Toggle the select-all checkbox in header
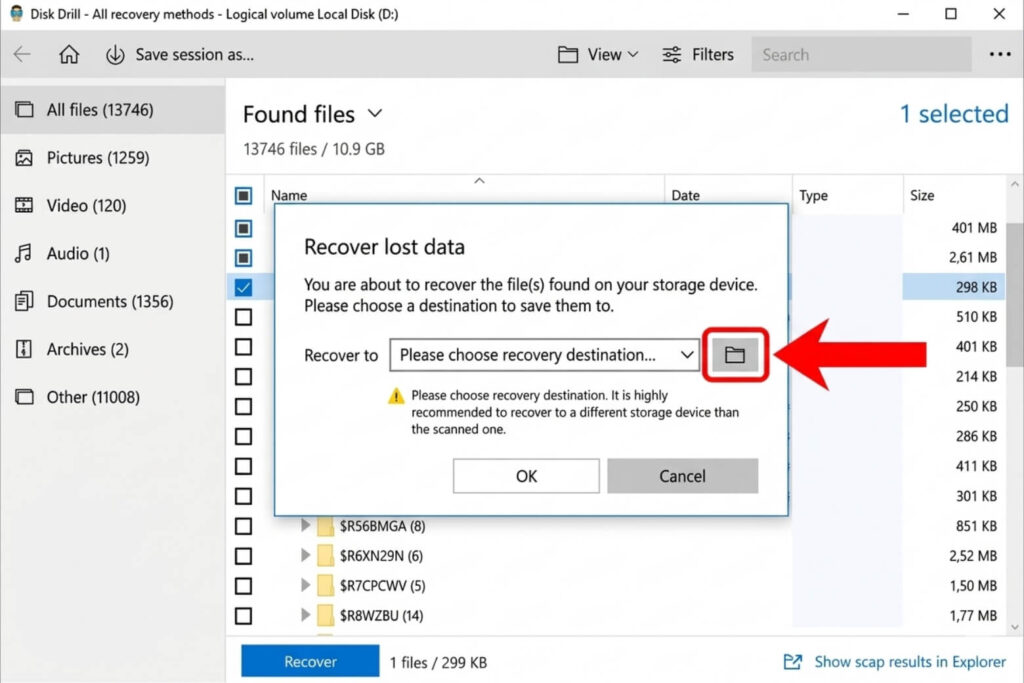The height and width of the screenshot is (683, 1024). [243, 196]
